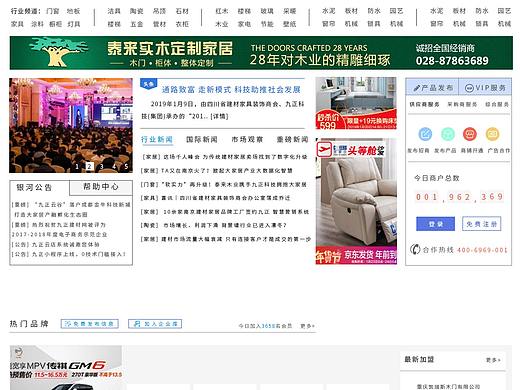Click the yellow 广告合作 circle icon
The image size is (520, 390).
pyautogui.click(x=492, y=134)
